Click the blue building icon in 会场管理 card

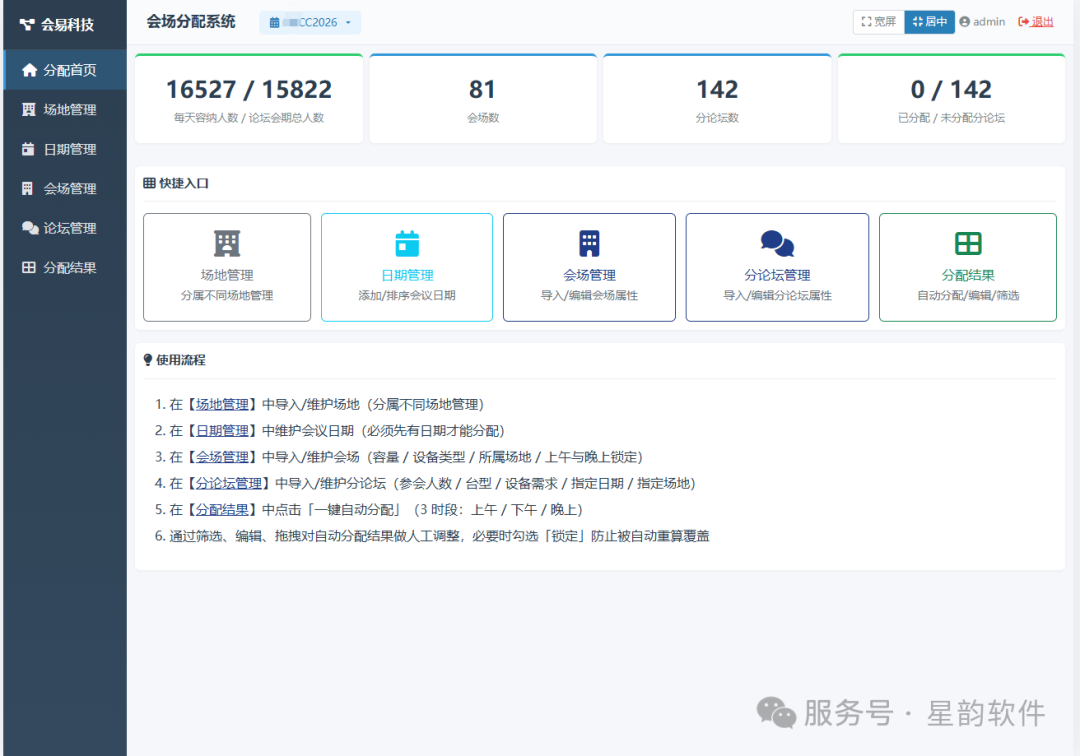[589, 244]
